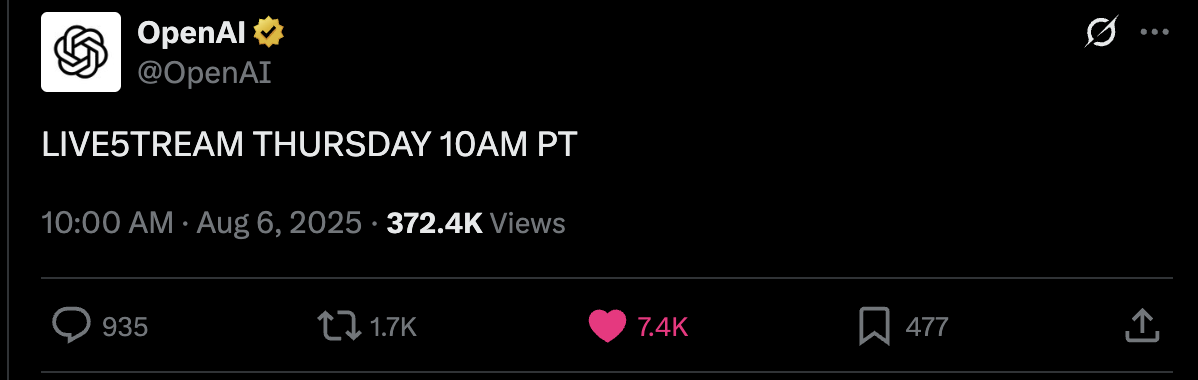Open the @OpenAI handle link
Viewport: 1198px width, 380px height.
204,74
